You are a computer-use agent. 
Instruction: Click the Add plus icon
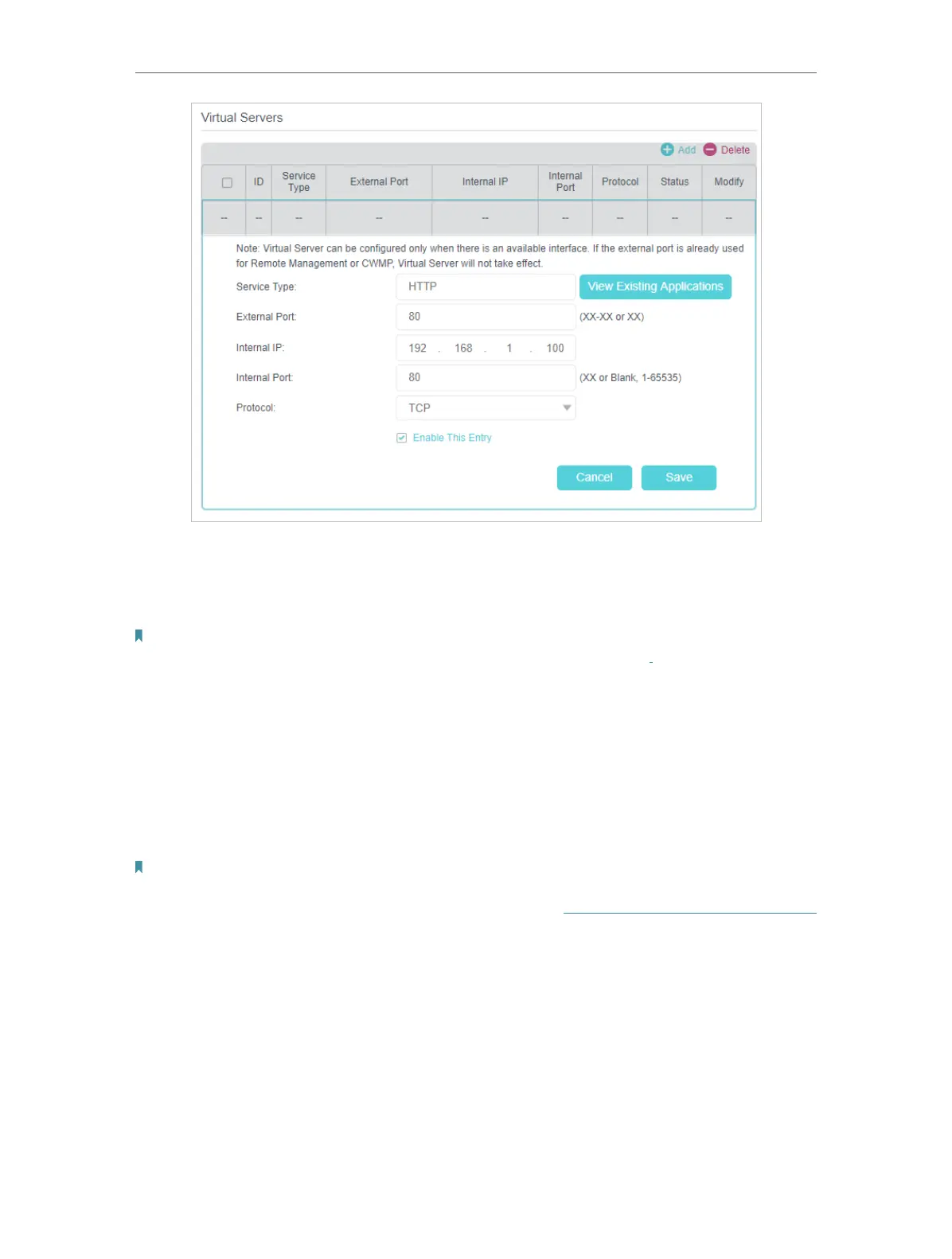[667, 150]
